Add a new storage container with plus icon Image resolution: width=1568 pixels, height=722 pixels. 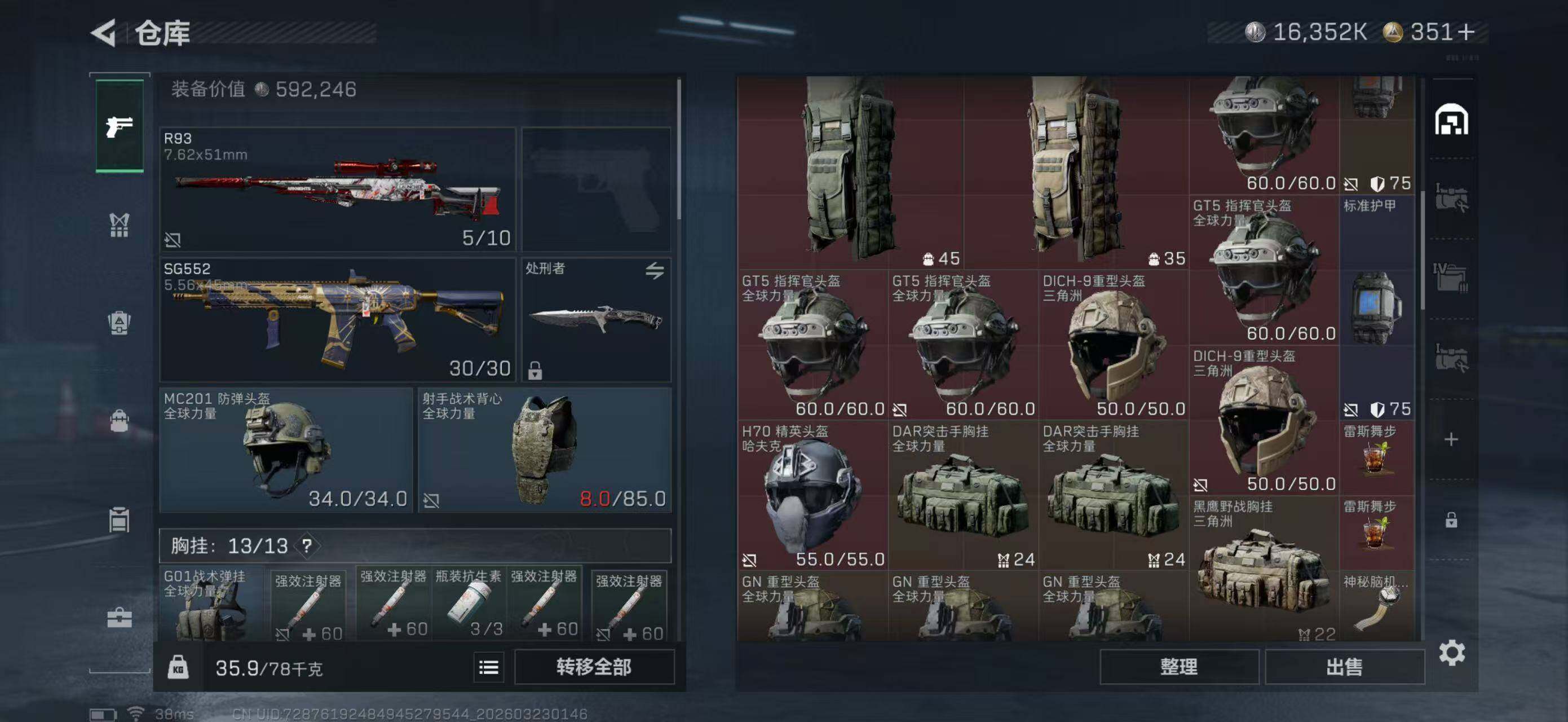1451,439
